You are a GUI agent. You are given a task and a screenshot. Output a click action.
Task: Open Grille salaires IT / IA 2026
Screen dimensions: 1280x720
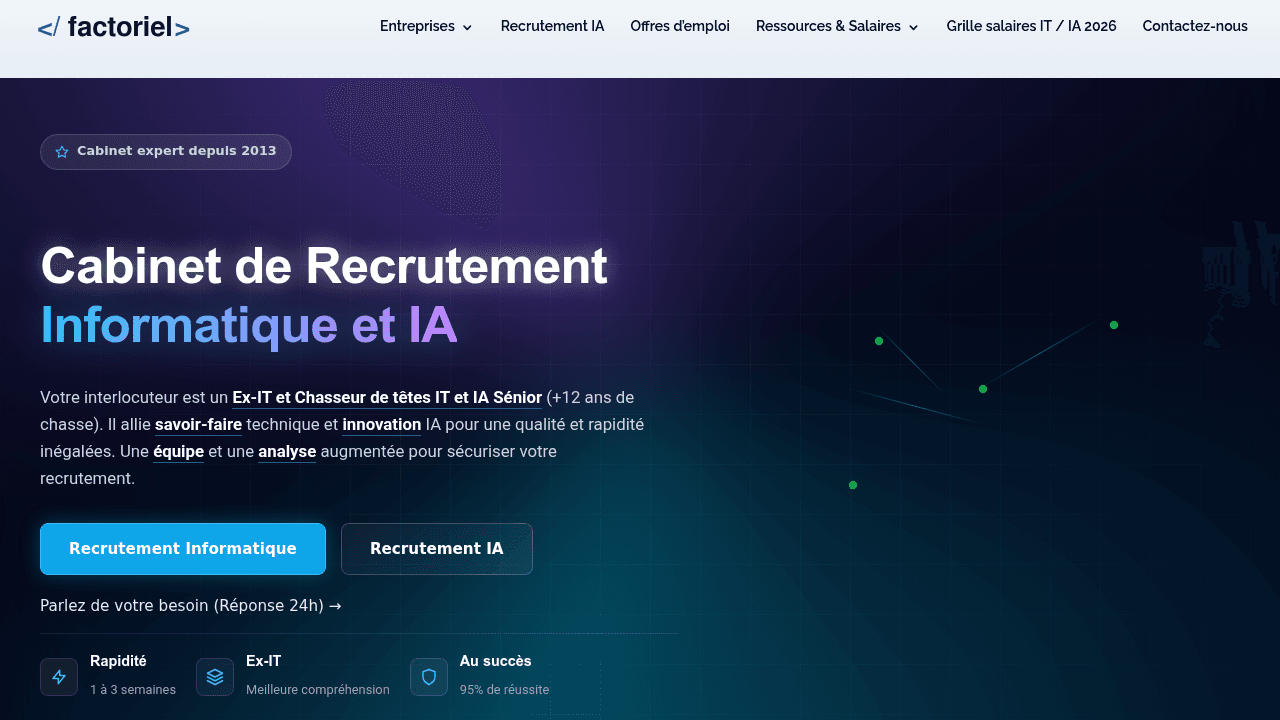pyautogui.click(x=1031, y=26)
